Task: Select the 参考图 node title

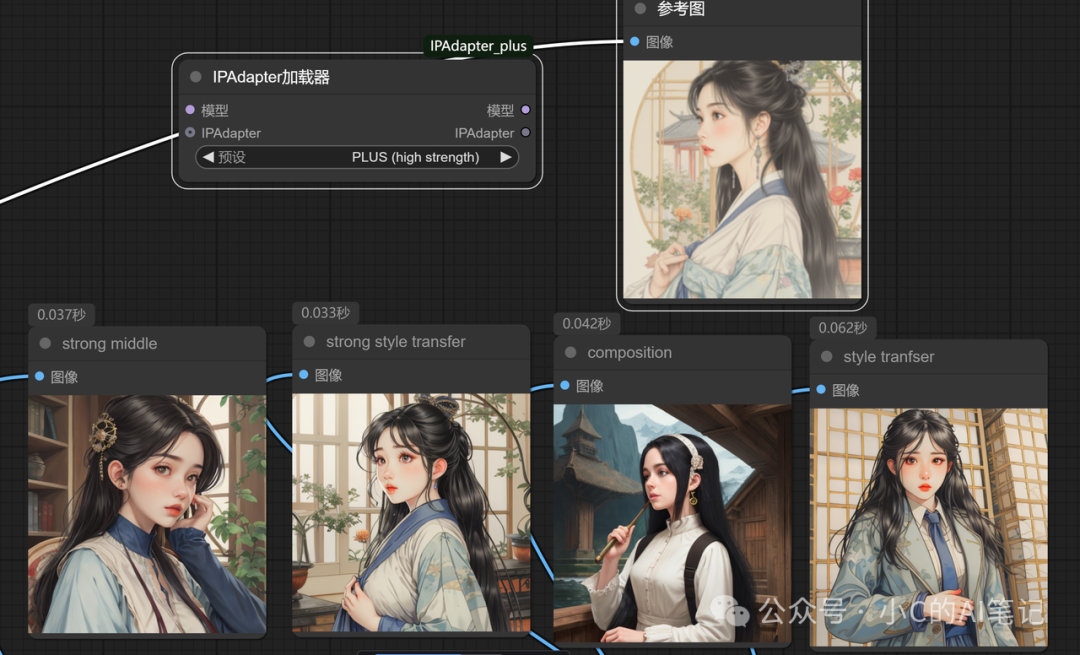Action: coord(681,9)
